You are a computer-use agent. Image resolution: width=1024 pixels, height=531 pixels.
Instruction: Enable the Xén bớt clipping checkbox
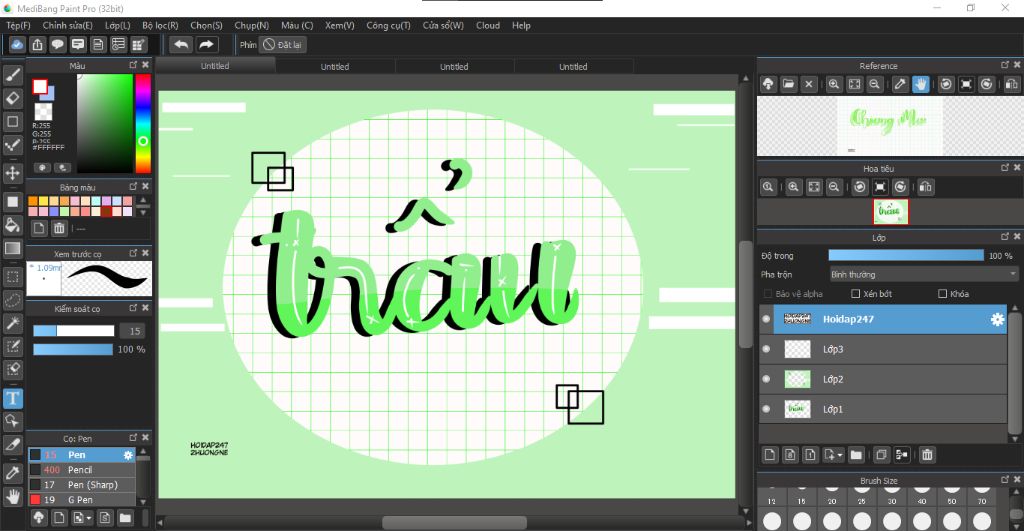856,294
